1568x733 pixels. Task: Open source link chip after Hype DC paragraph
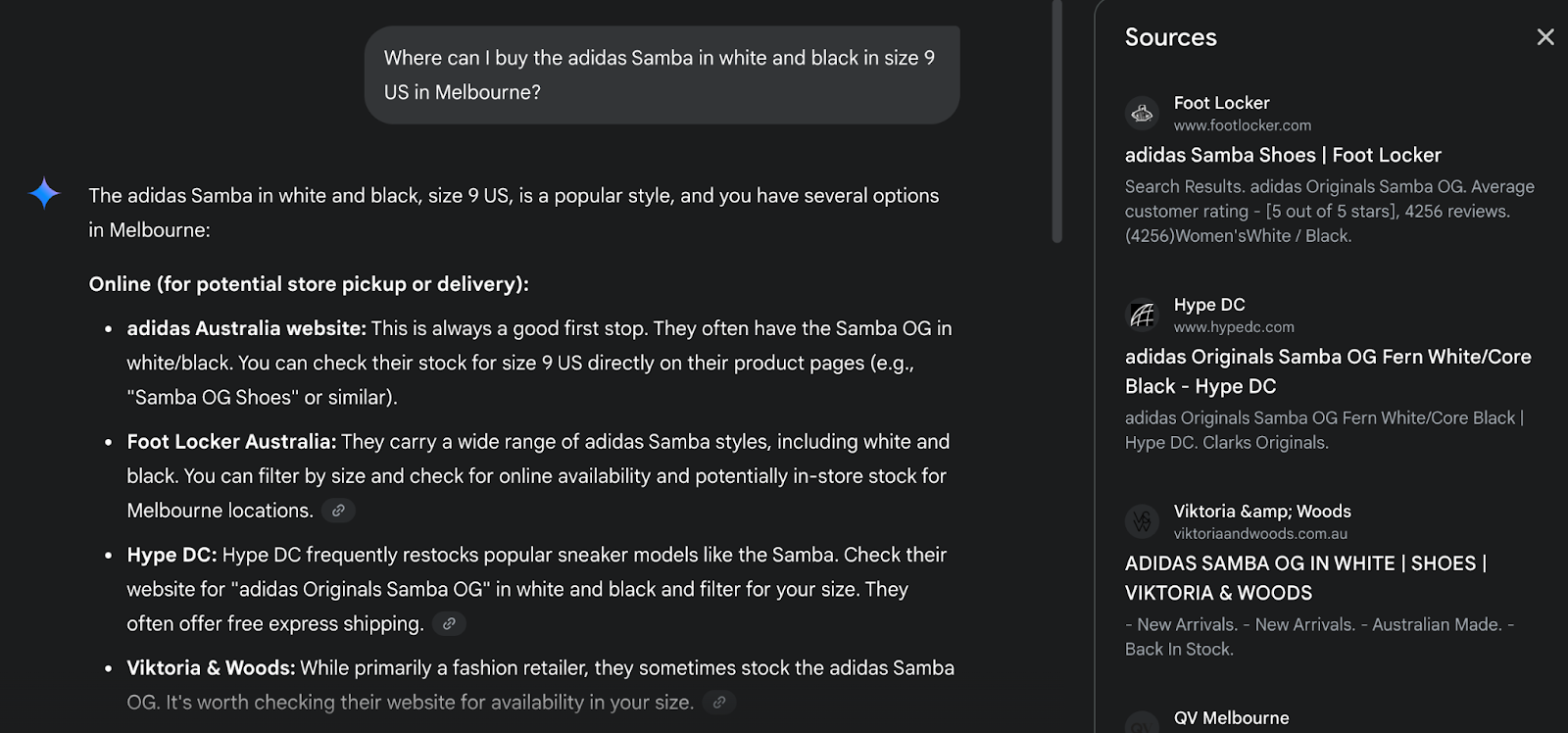449,623
